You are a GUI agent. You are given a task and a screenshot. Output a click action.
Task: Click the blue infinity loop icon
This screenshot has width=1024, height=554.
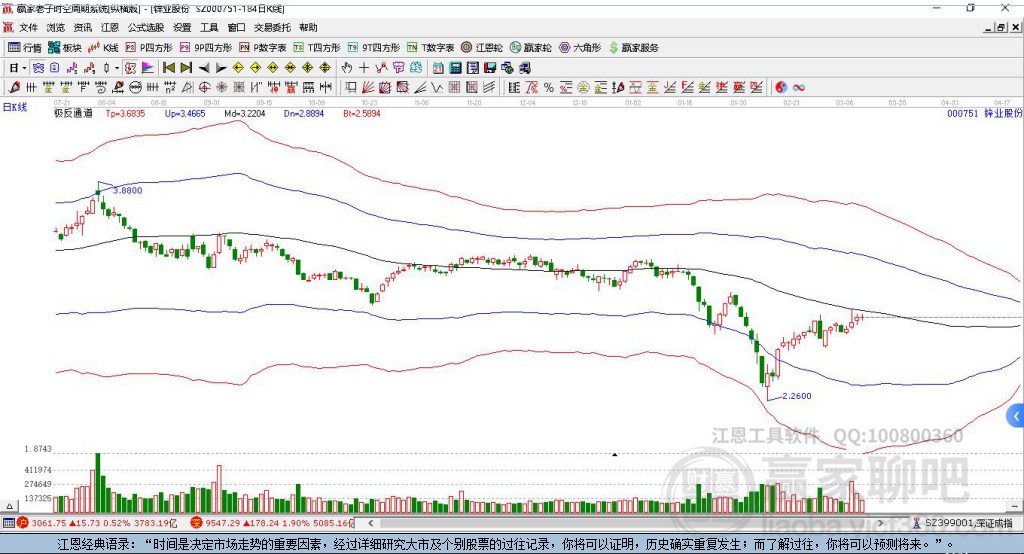(x=799, y=88)
